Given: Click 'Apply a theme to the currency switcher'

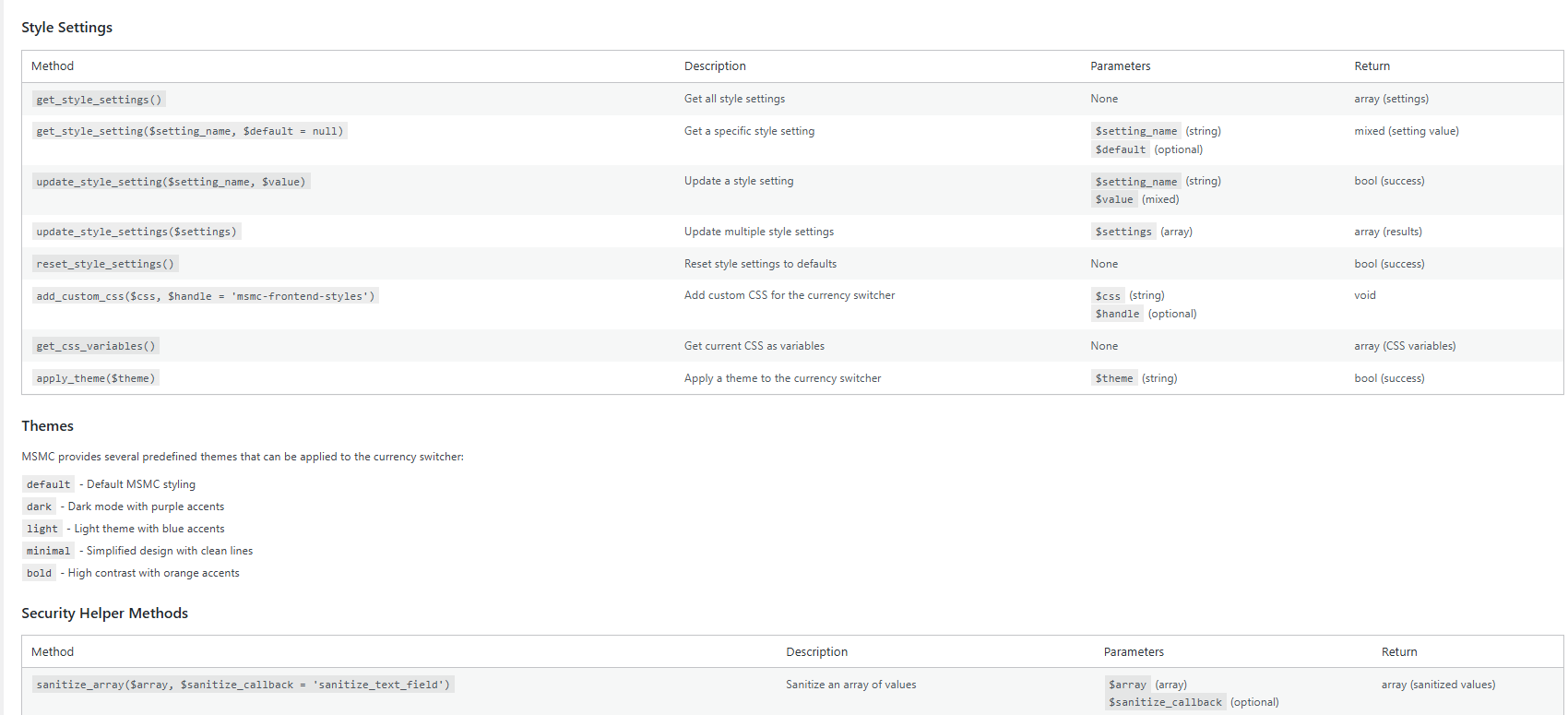Looking at the screenshot, I should point(783,378).
